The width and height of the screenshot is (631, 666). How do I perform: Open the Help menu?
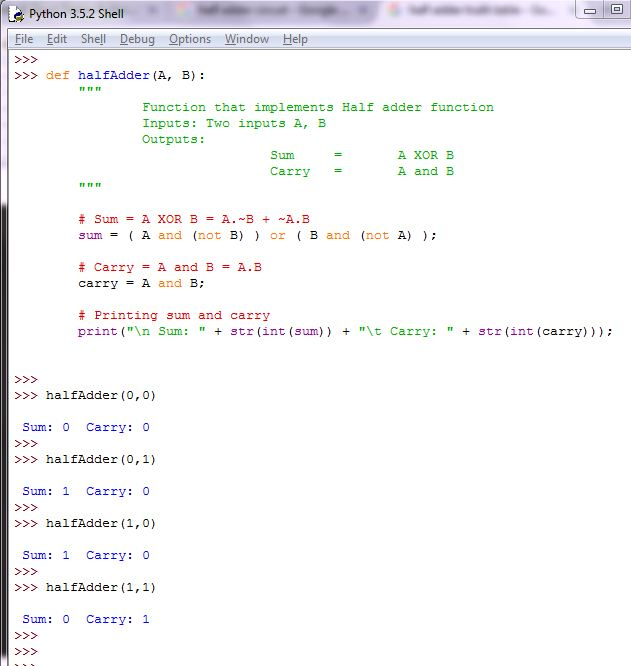[295, 39]
